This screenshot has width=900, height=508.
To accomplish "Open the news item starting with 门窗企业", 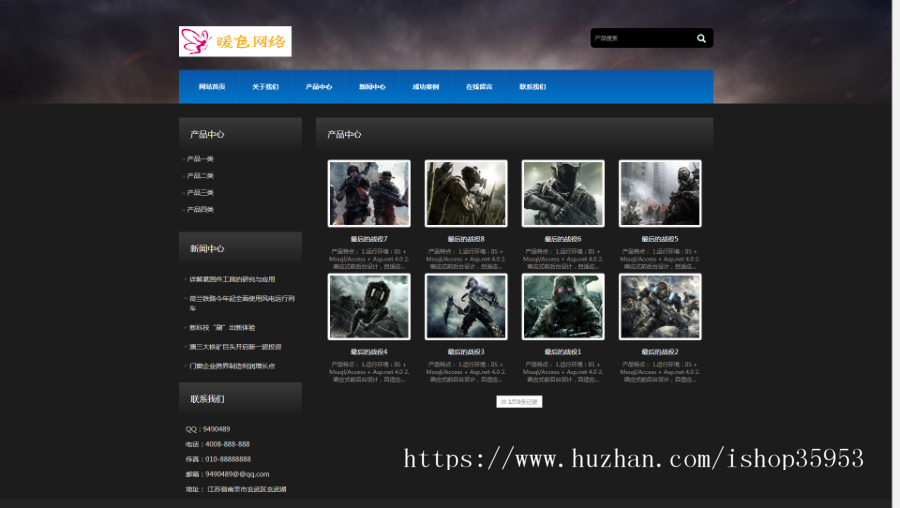I will pyautogui.click(x=232, y=366).
